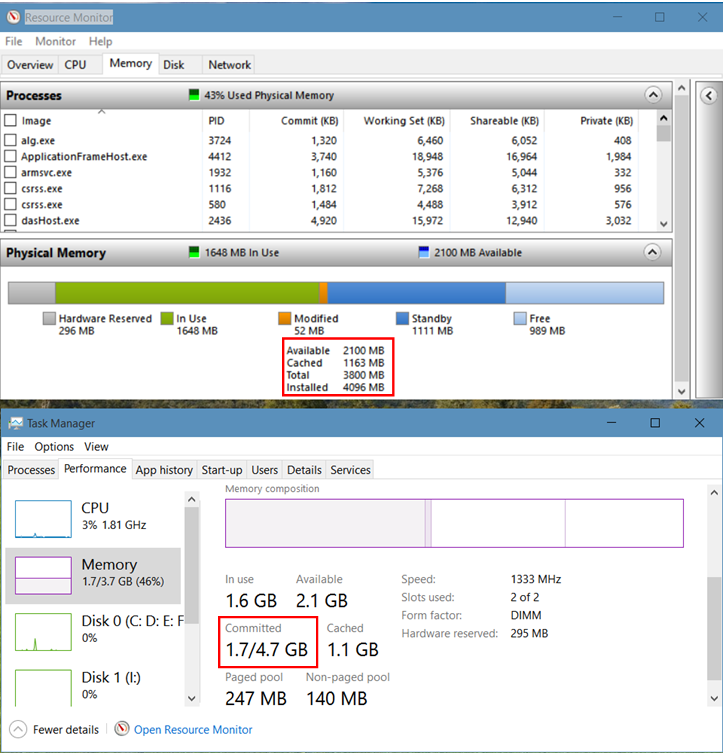
Task: Tick the armsvc.exe checkbox
Action: (x=11, y=172)
